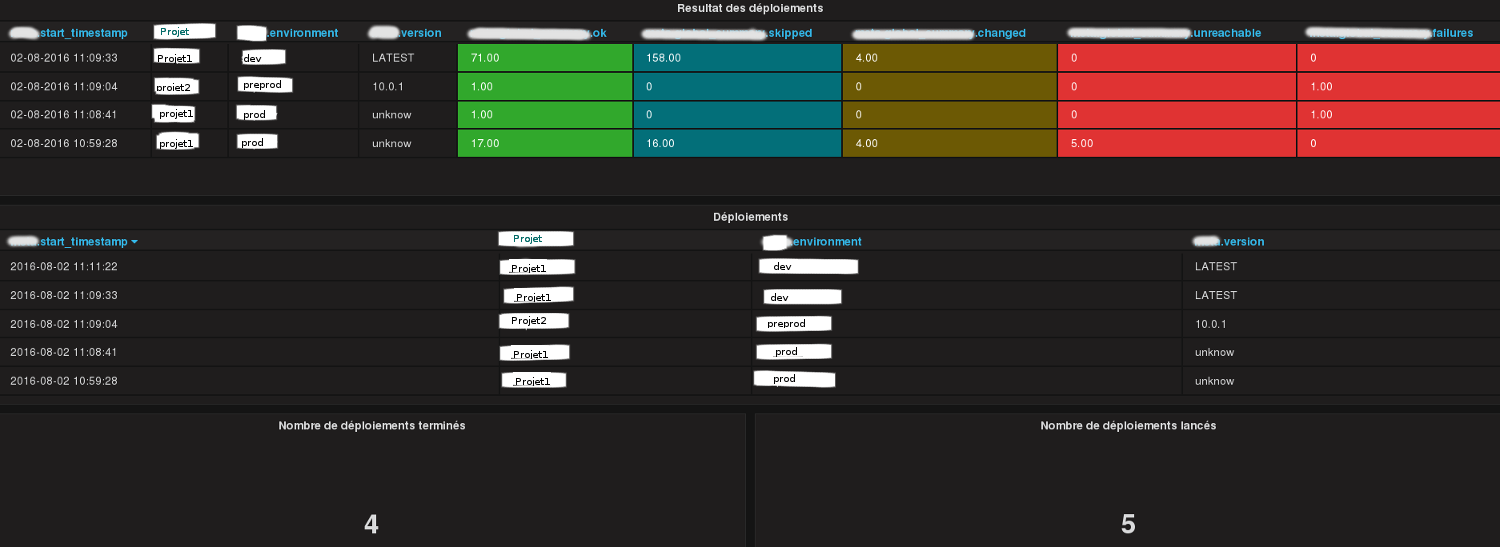Click unknow version in Déploiements 10:59:28 row

tap(1215, 381)
